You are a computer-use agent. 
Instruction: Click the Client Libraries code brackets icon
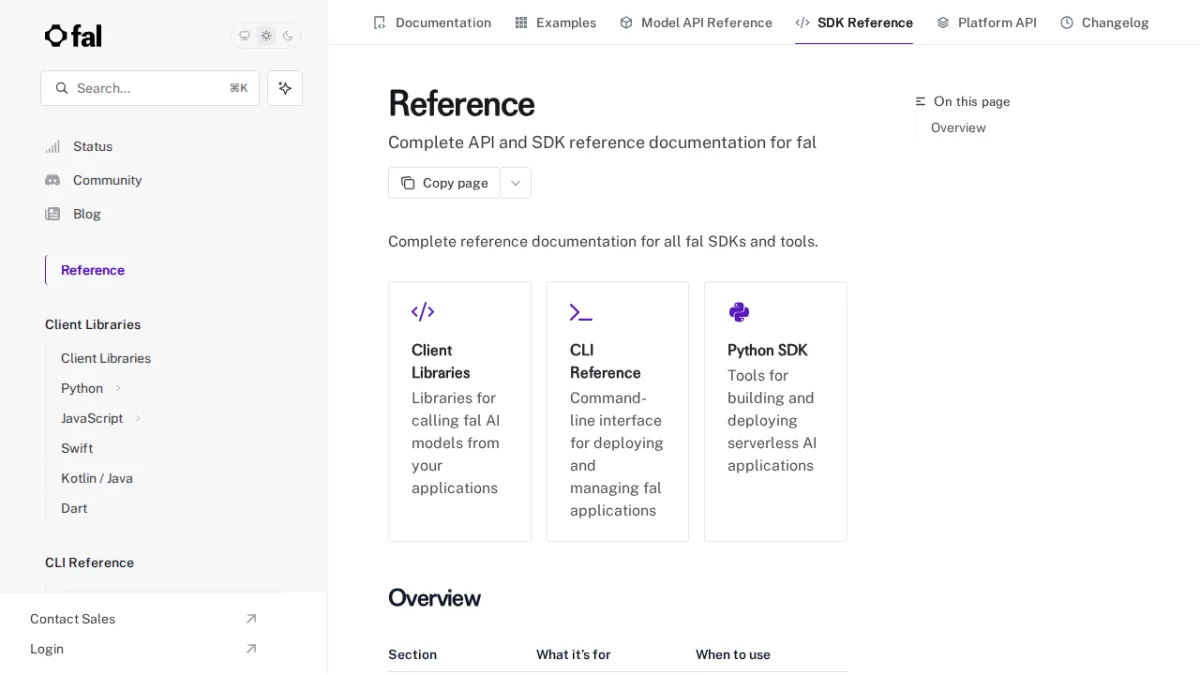pyautogui.click(x=423, y=312)
